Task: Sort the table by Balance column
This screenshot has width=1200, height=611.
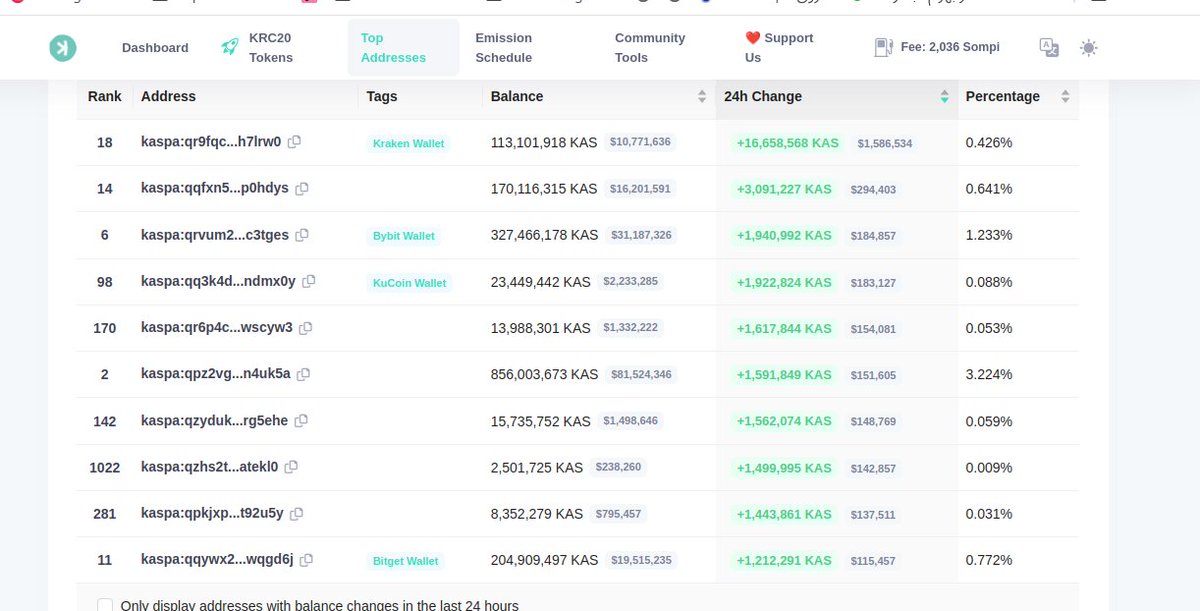Action: [704, 96]
